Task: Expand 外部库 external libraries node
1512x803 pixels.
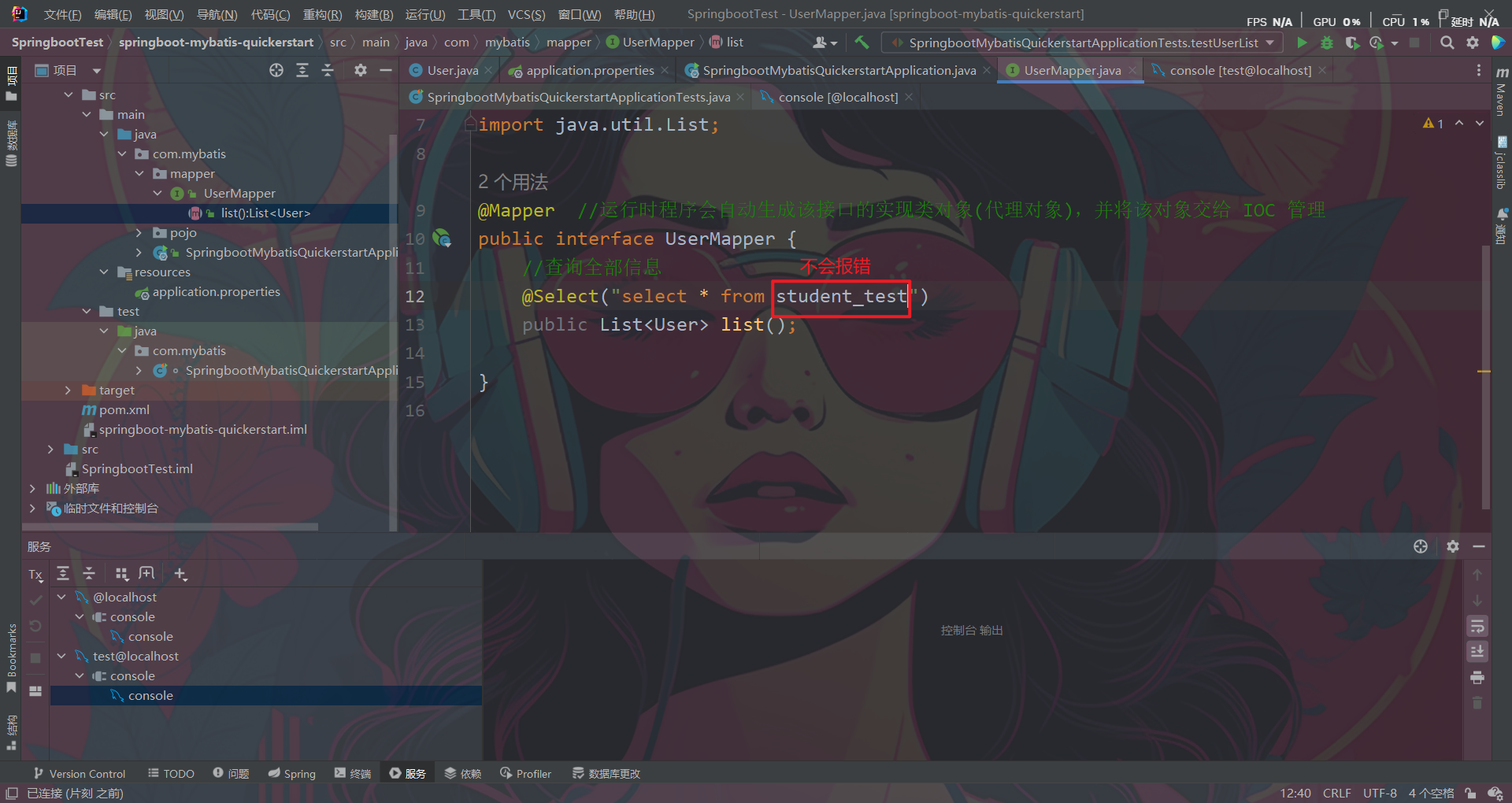Action: [x=32, y=488]
